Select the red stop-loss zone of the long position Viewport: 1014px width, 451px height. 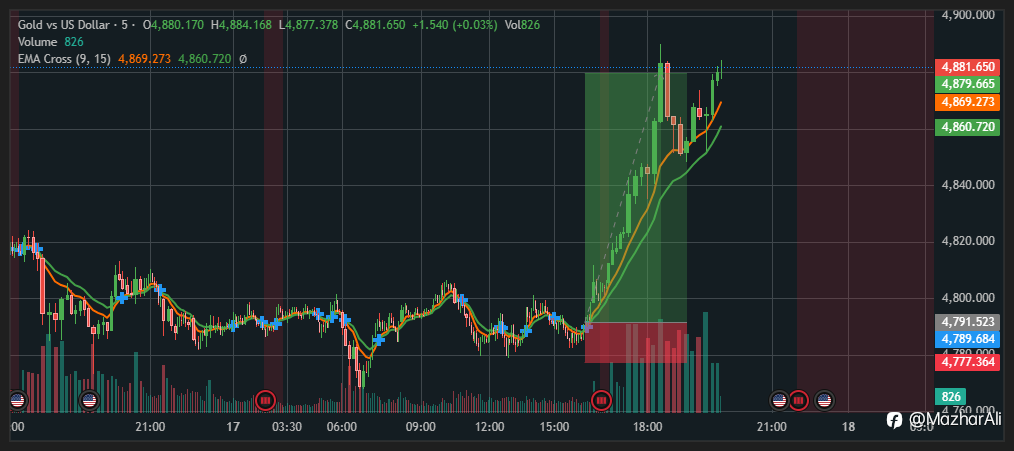[x=636, y=342]
